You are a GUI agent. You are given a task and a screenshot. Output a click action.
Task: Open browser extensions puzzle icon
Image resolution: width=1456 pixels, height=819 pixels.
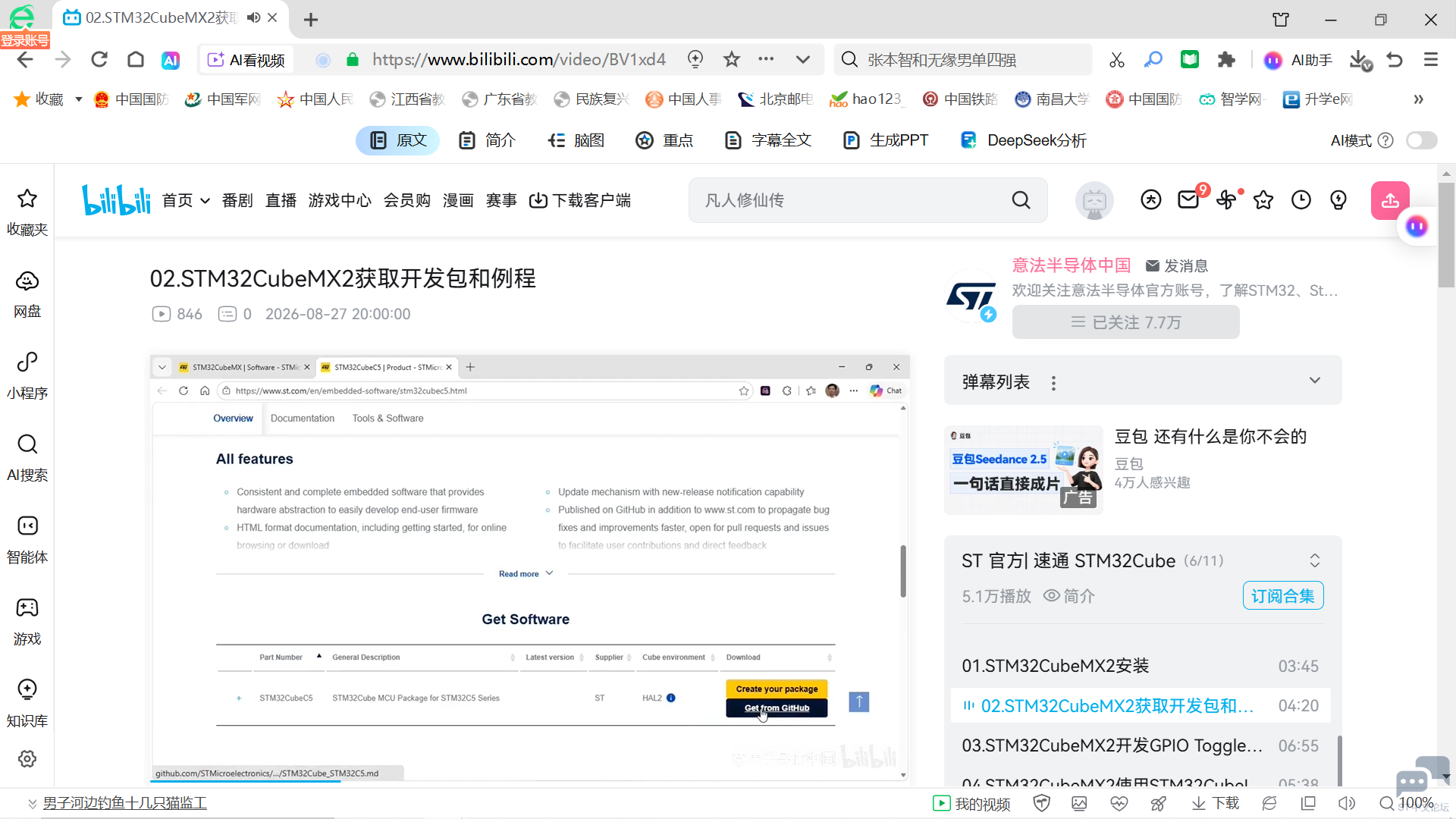point(1226,59)
